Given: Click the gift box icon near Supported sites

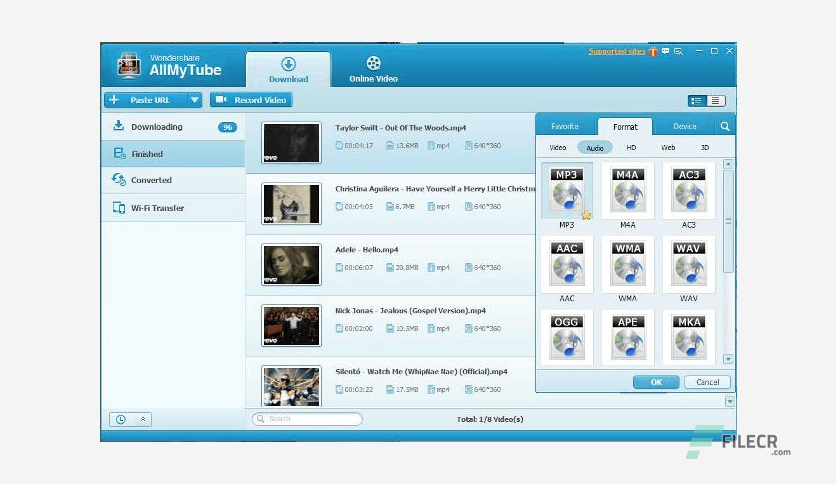Looking at the screenshot, I should pos(653,52).
